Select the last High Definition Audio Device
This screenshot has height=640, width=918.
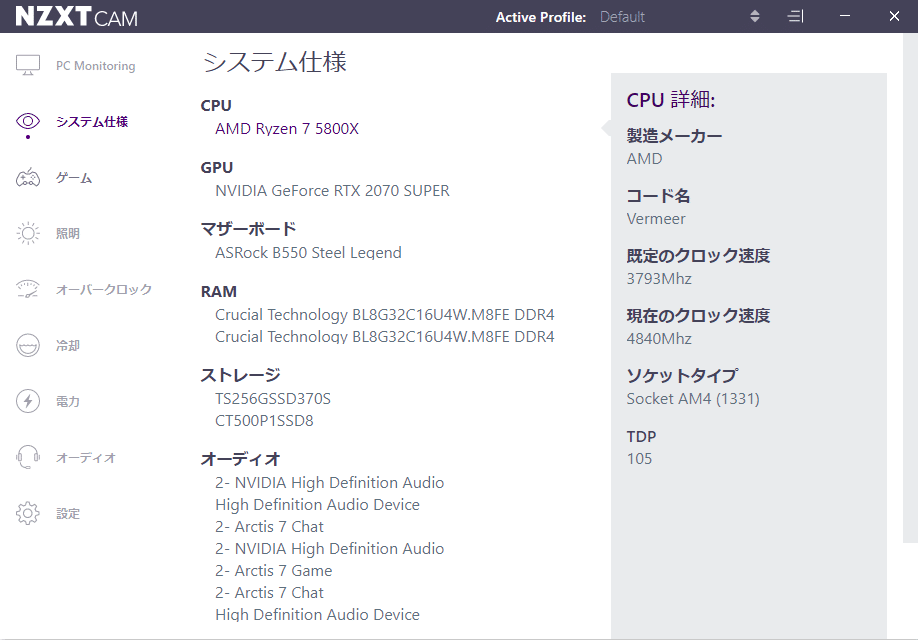[x=317, y=615]
